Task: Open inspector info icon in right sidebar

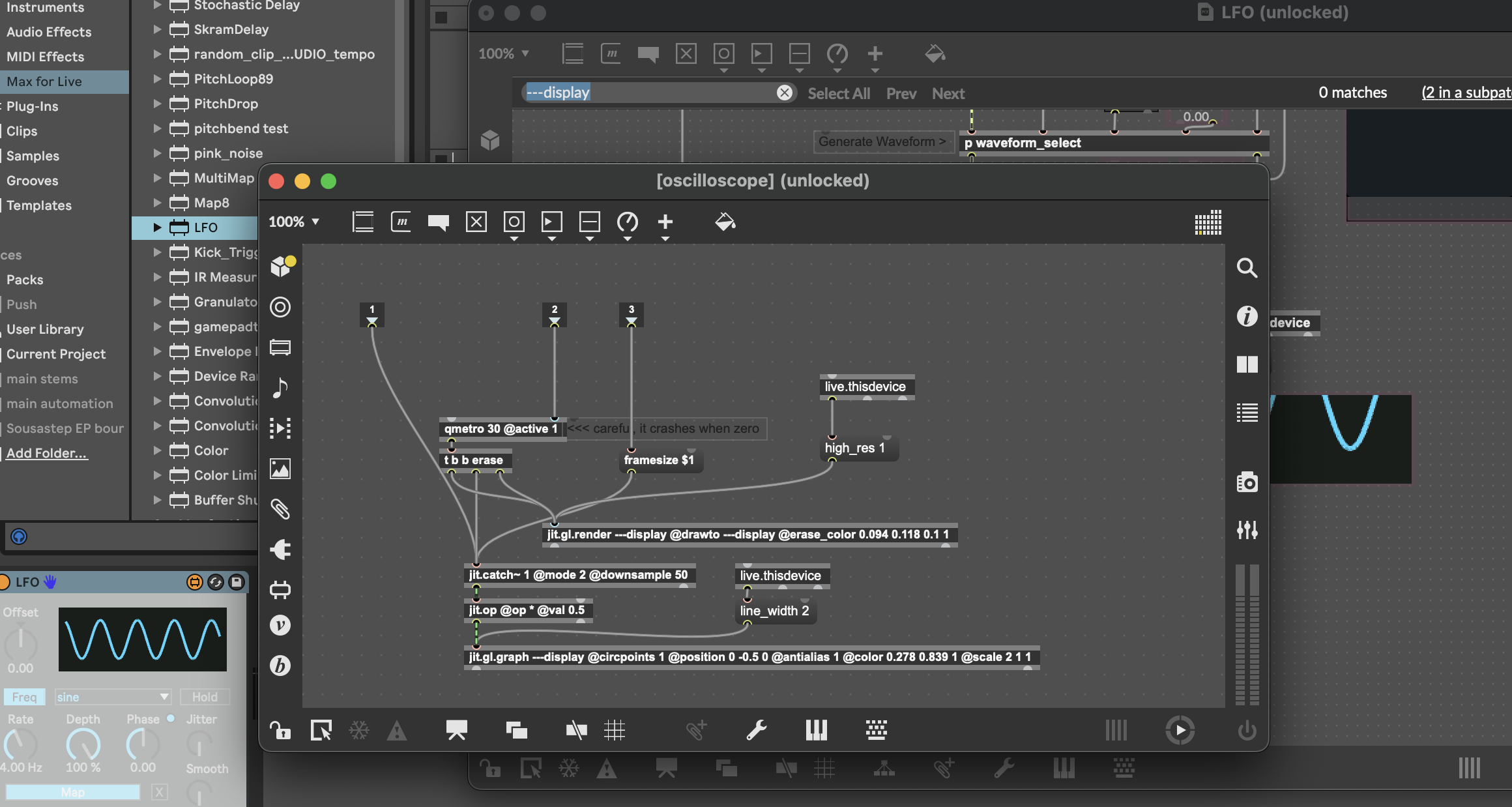Action: tap(1247, 316)
